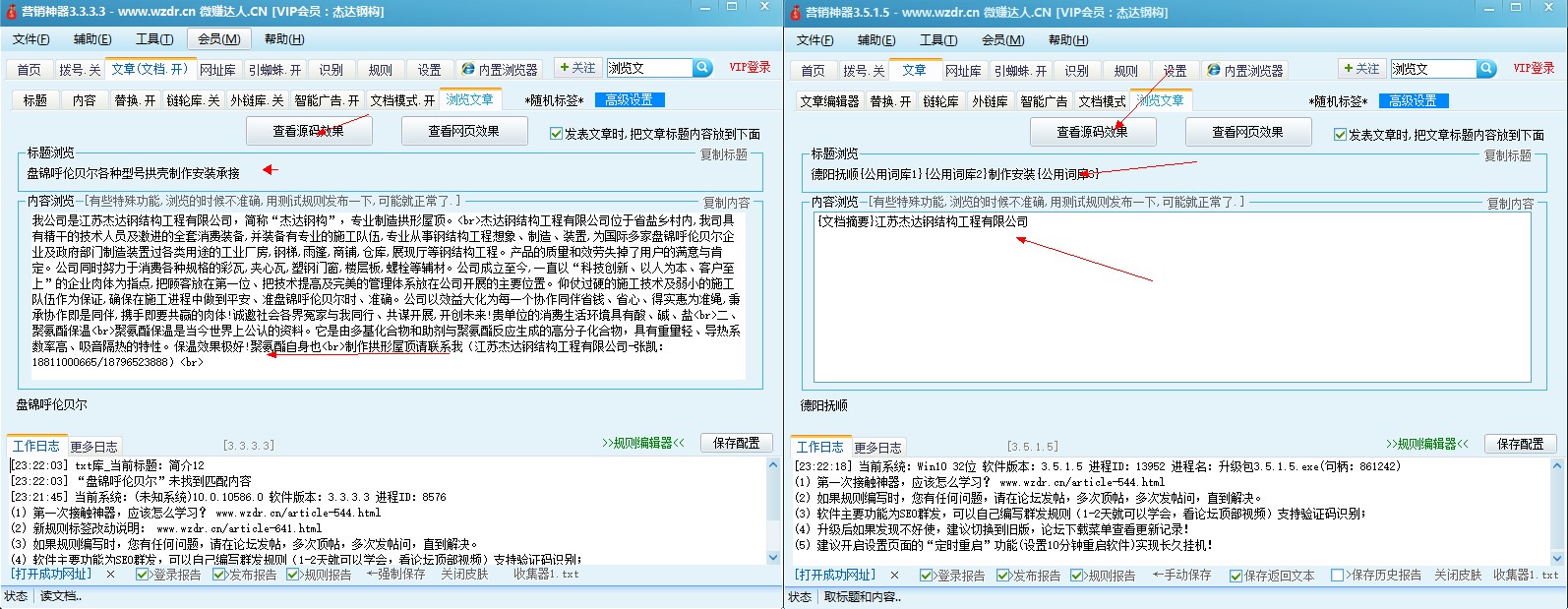Screen dimensions: 1568x609
Task: Toggle 发表文章时 checkbox in 3.5.1.5 window
Action: click(x=1340, y=134)
